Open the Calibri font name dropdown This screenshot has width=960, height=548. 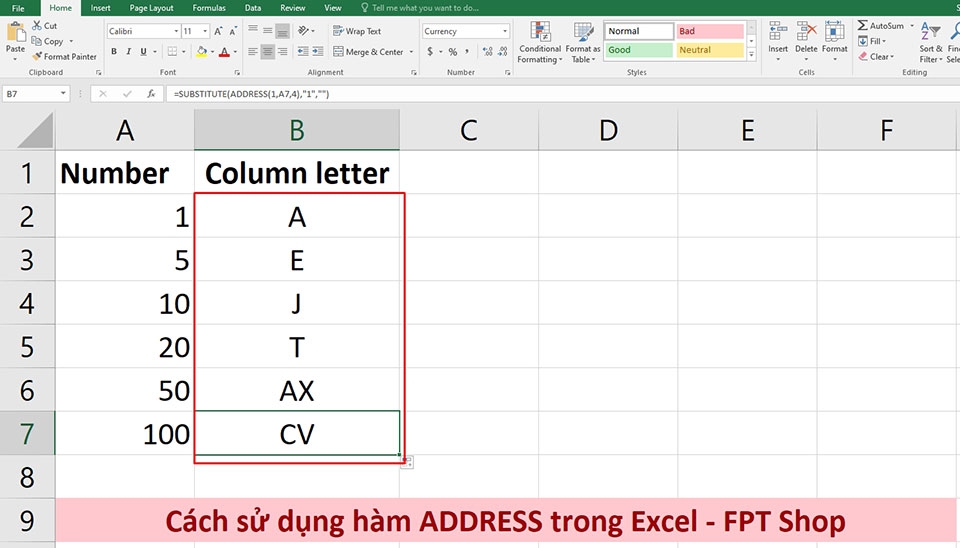(x=176, y=31)
